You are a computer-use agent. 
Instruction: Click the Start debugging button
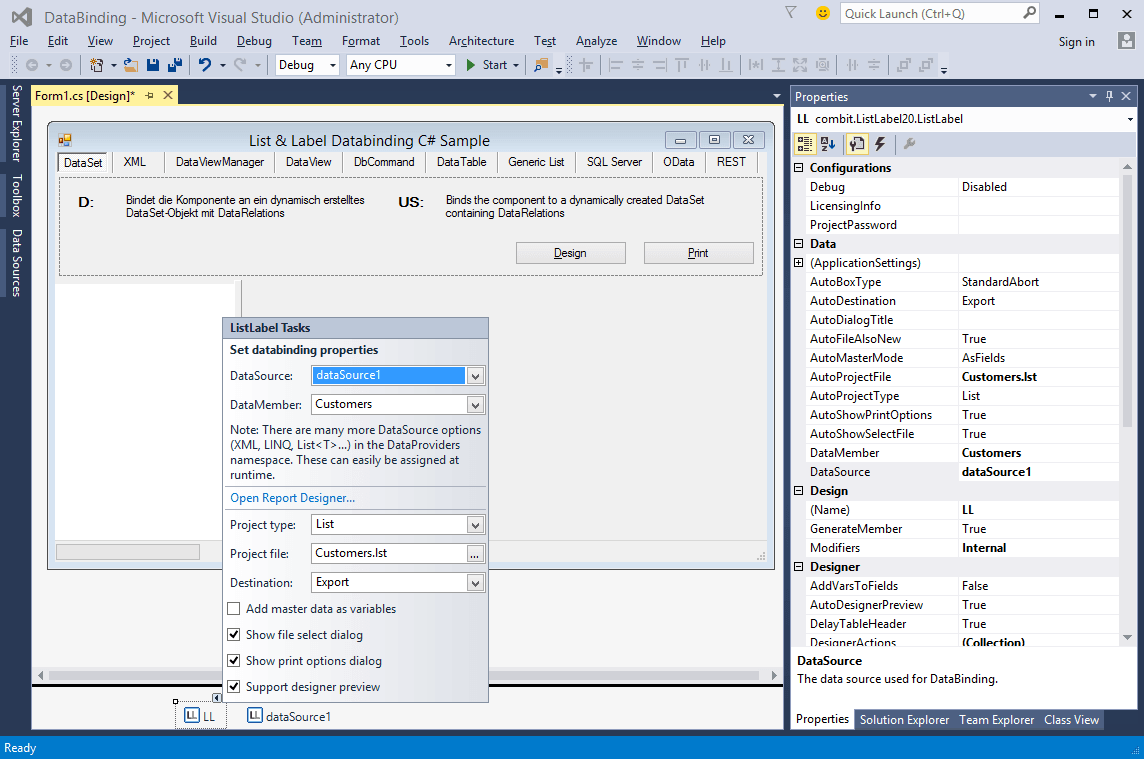[x=486, y=64]
